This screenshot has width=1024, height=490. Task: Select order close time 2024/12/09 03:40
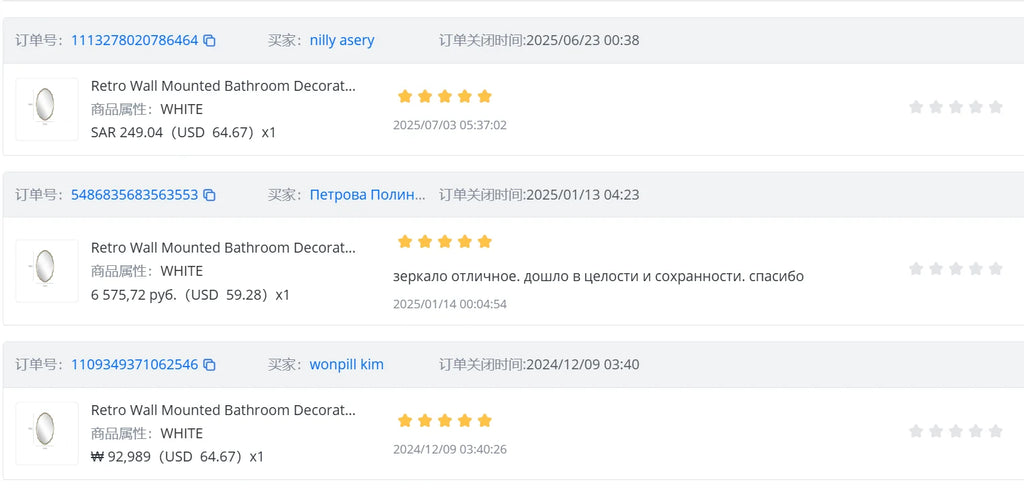click(583, 365)
